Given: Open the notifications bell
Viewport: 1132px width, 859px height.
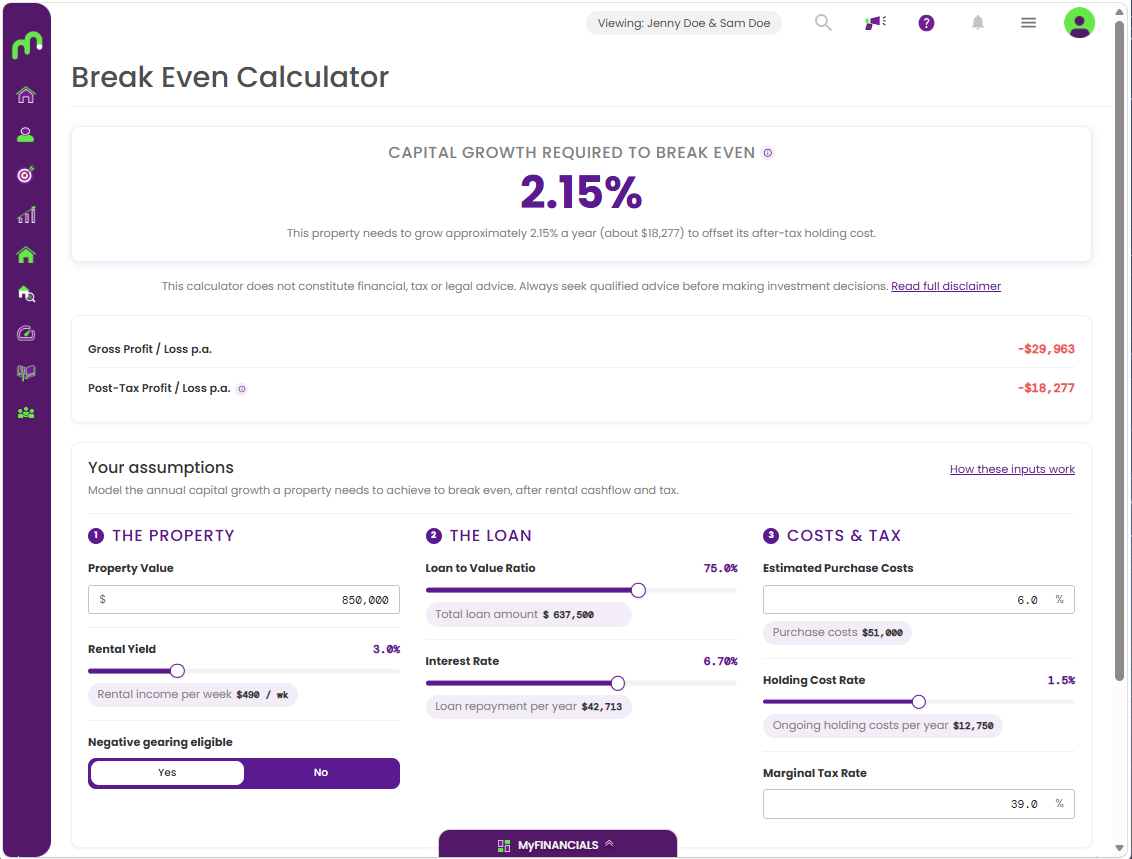Looking at the screenshot, I should click(978, 23).
